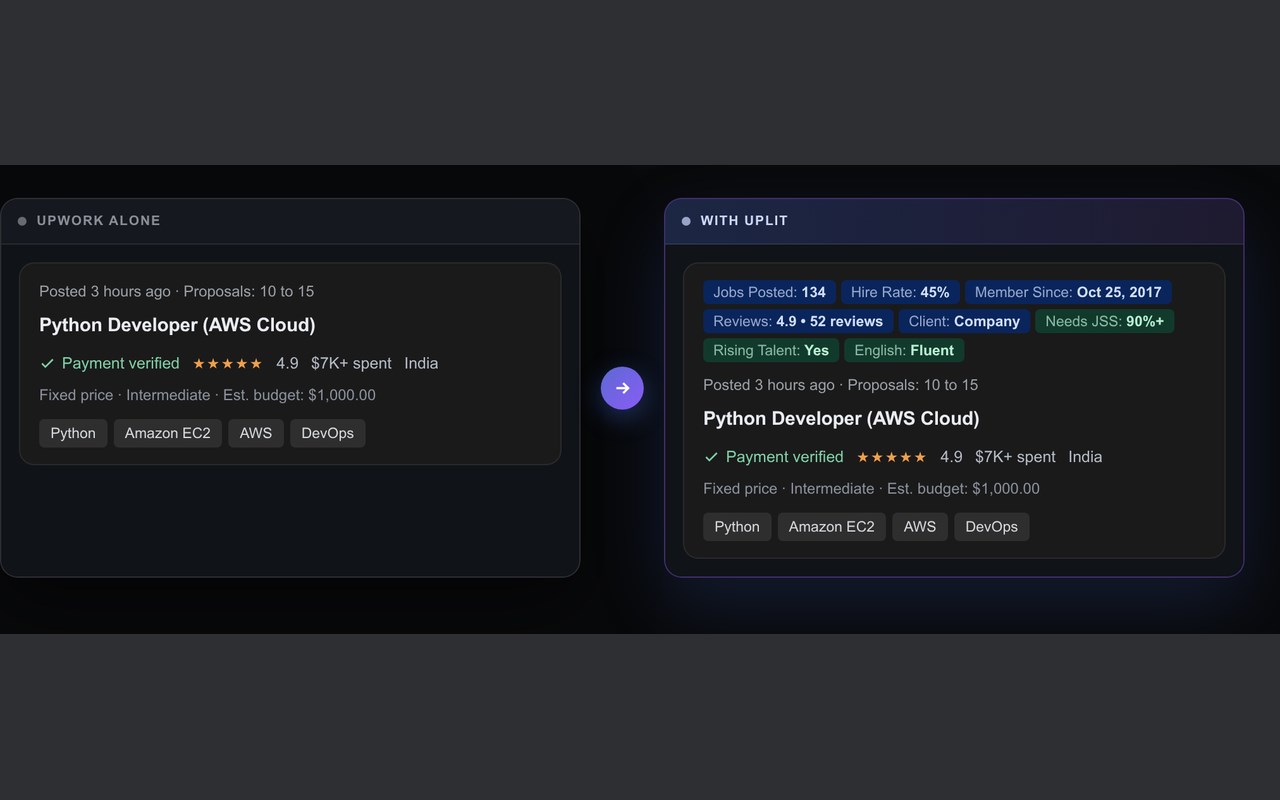1280x800 pixels.
Task: Select the AWS tag in With Uplit panel
Action: 920,527
